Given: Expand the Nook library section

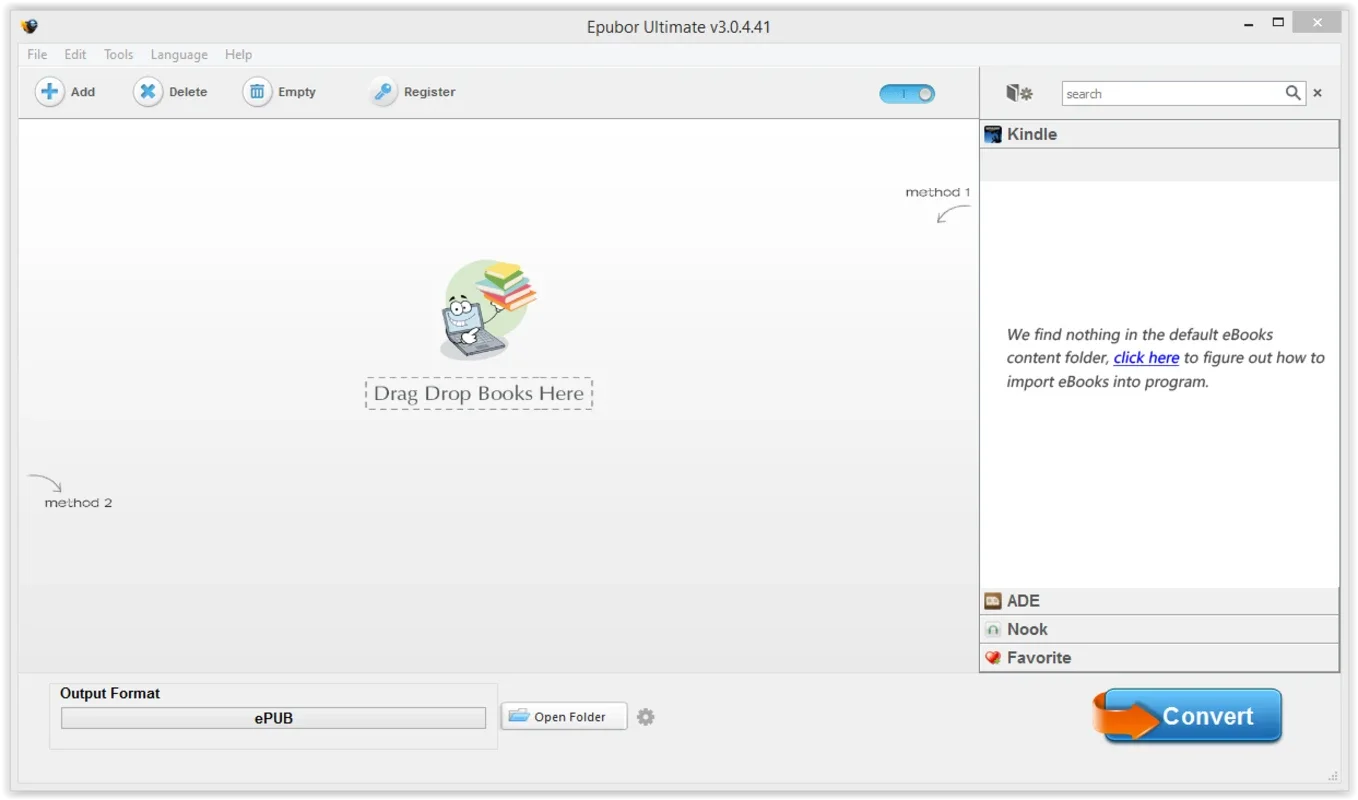Looking at the screenshot, I should coord(1159,629).
